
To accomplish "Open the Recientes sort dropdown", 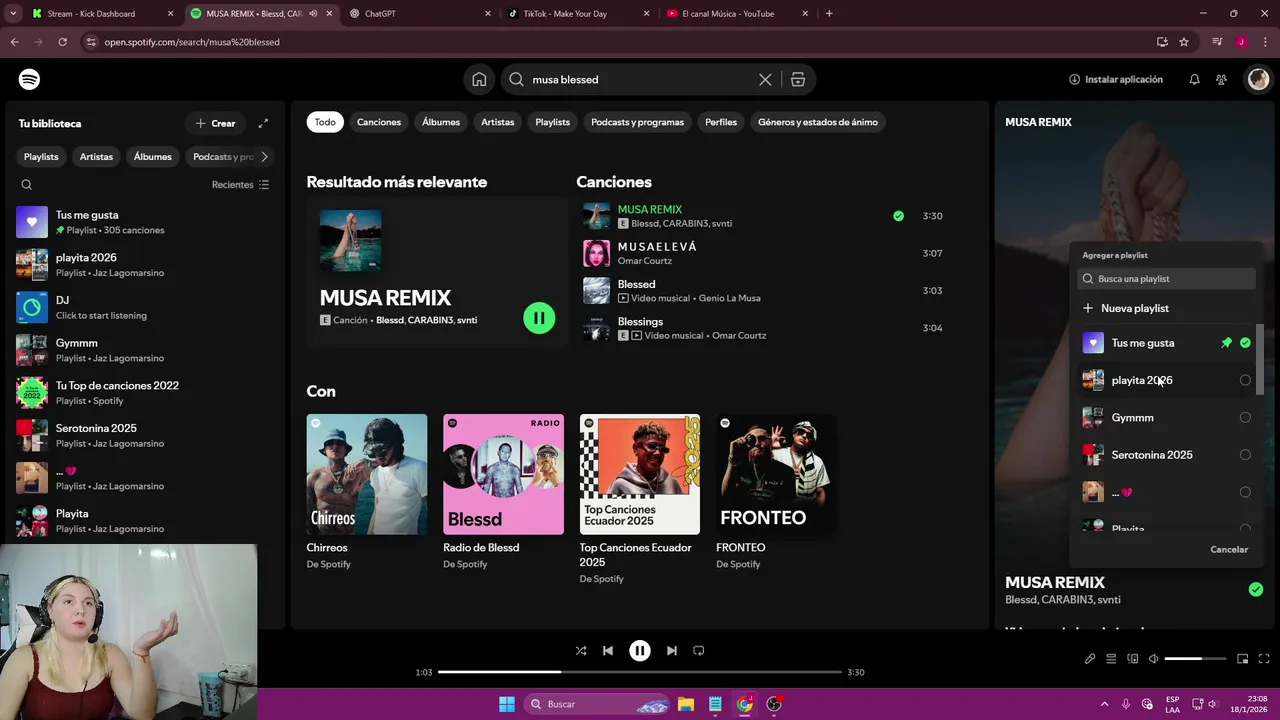I will tap(240, 185).
